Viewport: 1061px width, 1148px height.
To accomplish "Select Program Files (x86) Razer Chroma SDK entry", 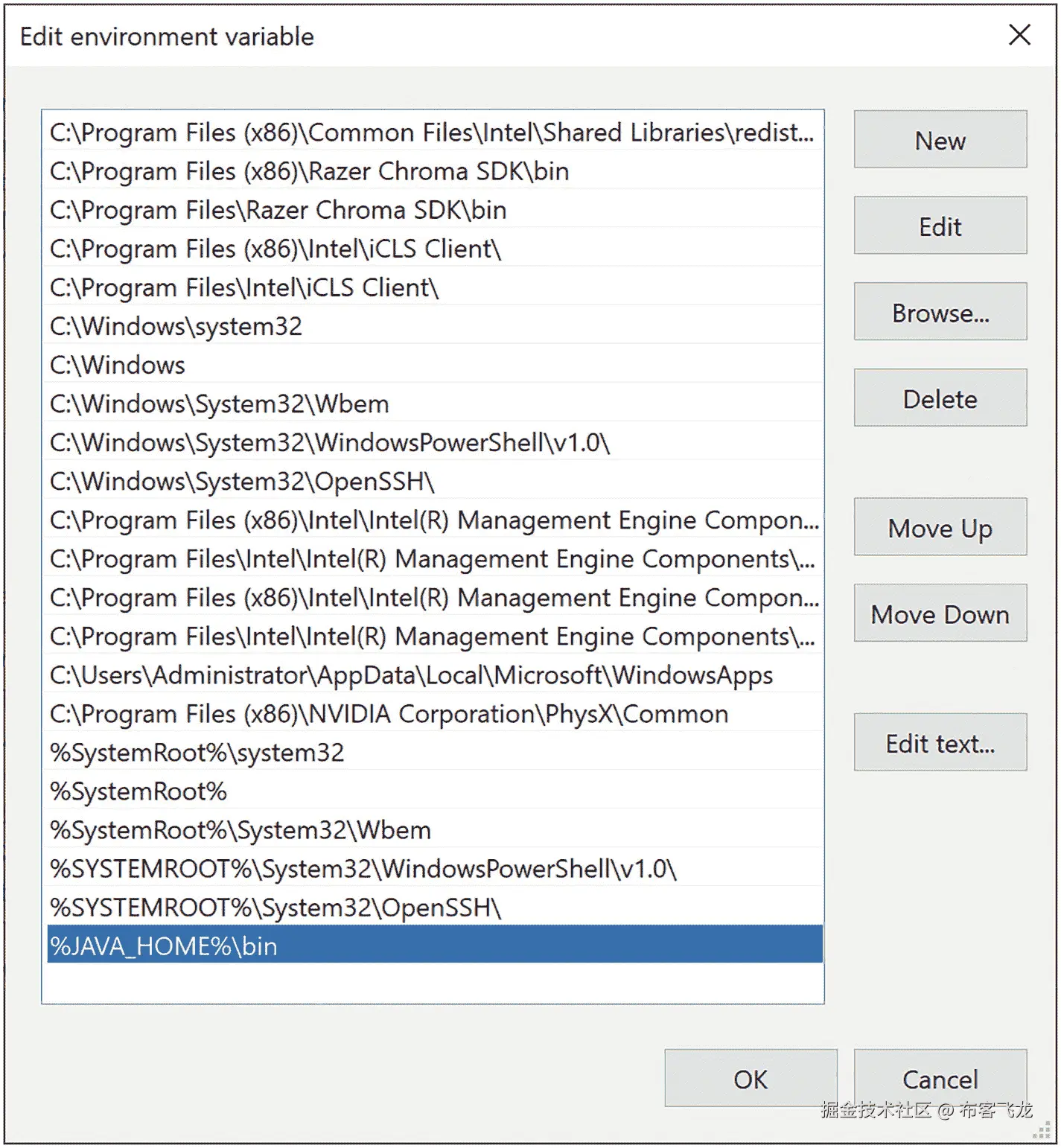I will click(435, 170).
